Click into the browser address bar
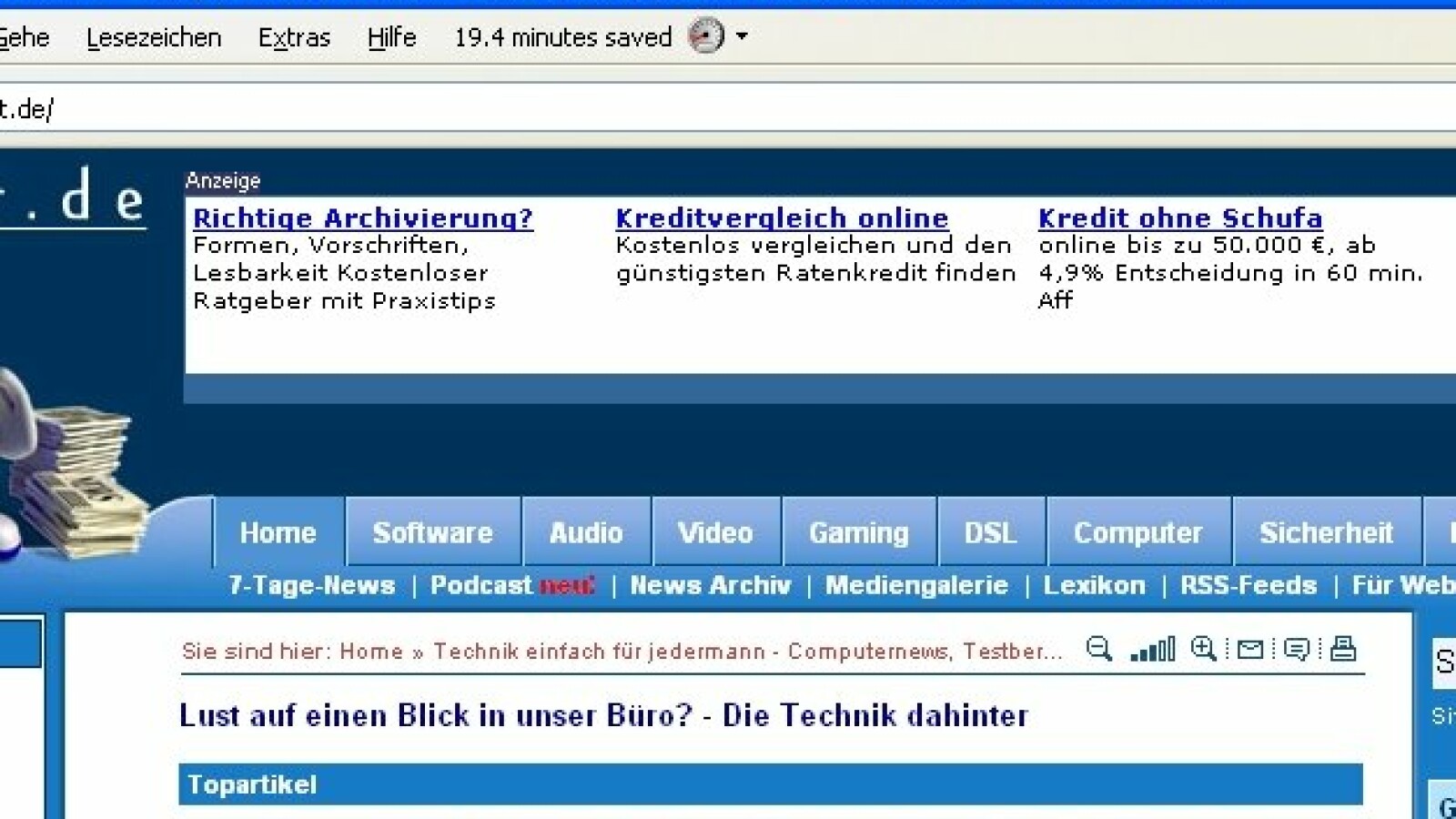The image size is (1456, 819). [728, 109]
